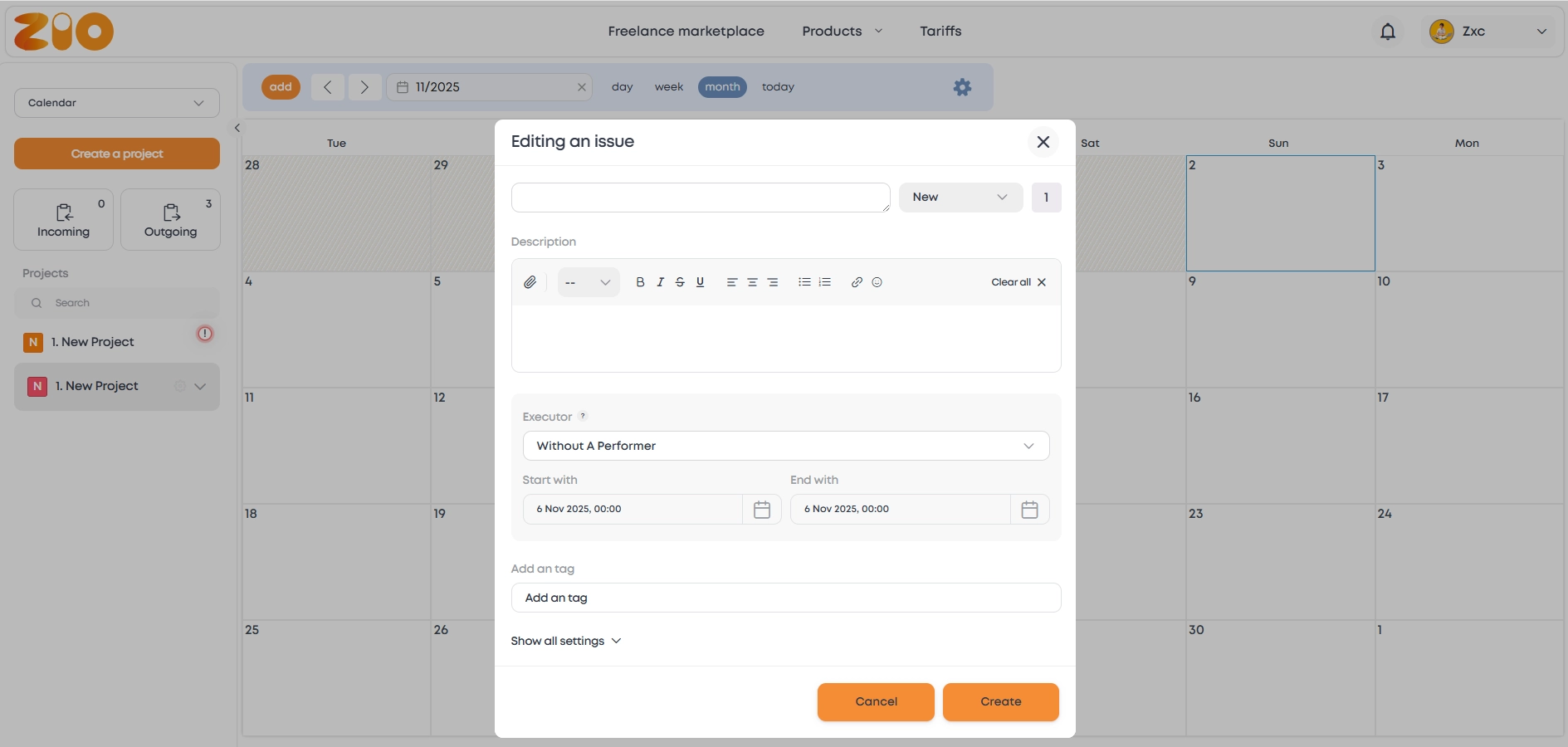The image size is (1568, 747).
Task: Click the Create button
Action: click(1000, 702)
